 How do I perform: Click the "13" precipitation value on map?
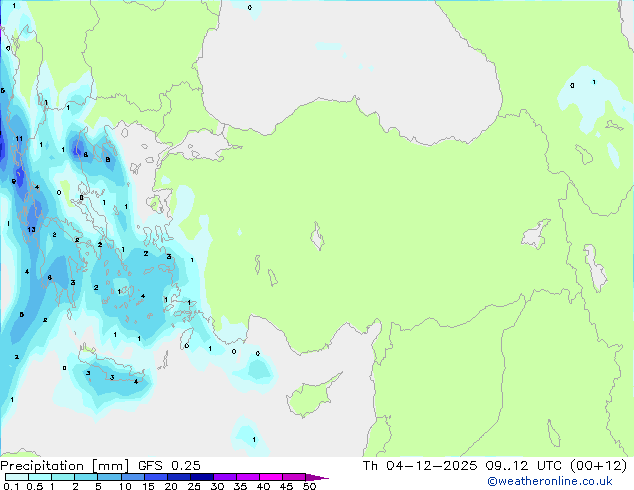coord(31,230)
